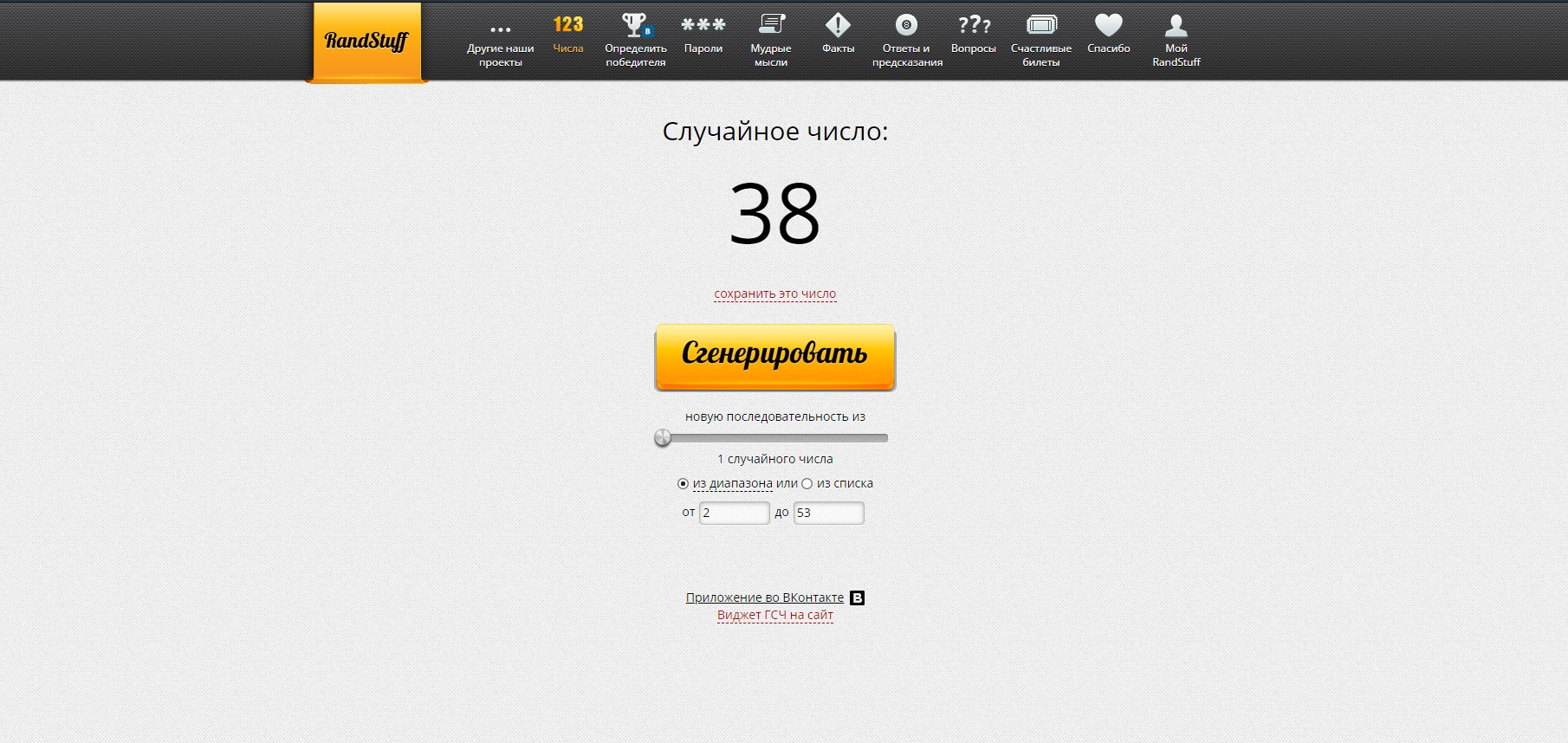The width and height of the screenshot is (1568, 743).
Task: Open 'Мой RandStuff' menu label
Action: click(x=1176, y=55)
